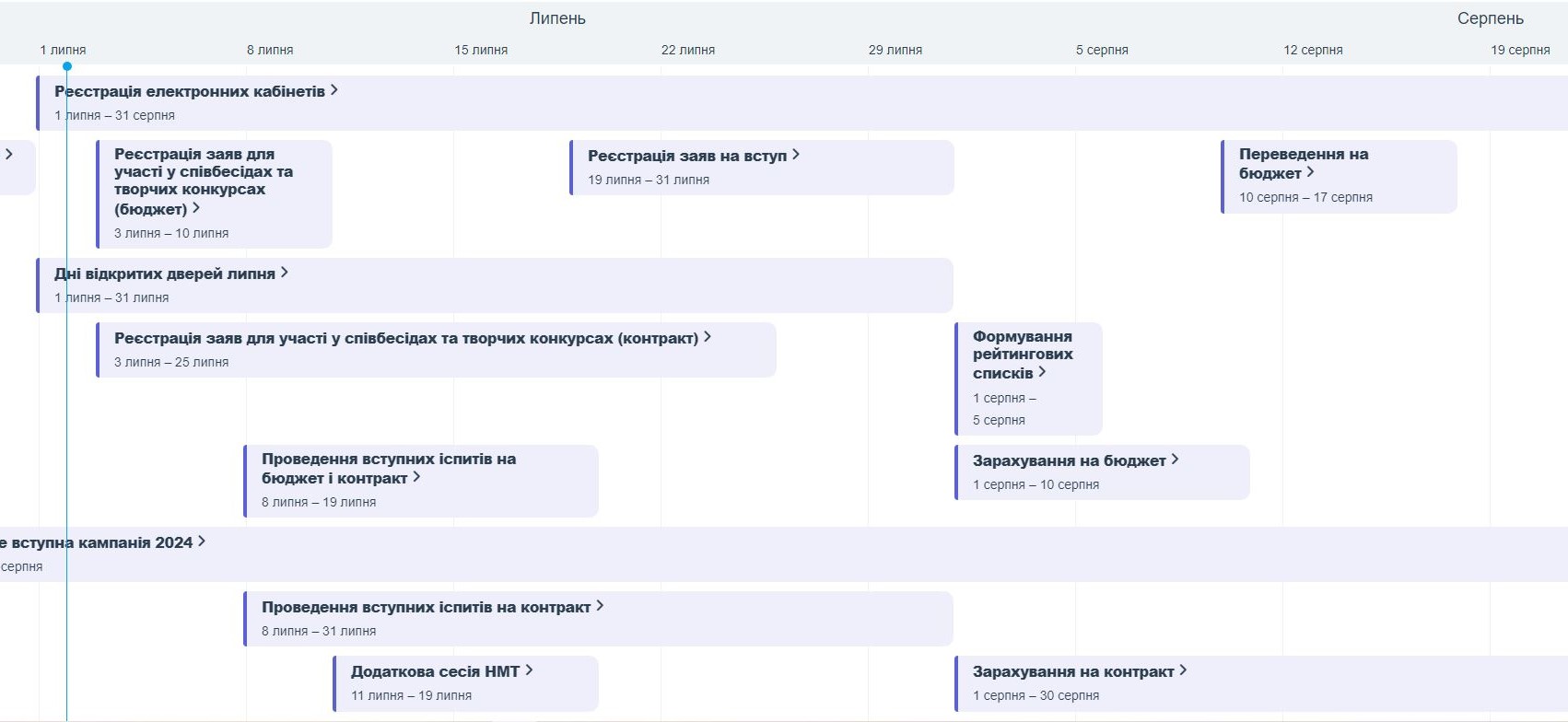1568x722 pixels.
Task: Click date range 8 липня – 31 липня
Action: coord(319,631)
